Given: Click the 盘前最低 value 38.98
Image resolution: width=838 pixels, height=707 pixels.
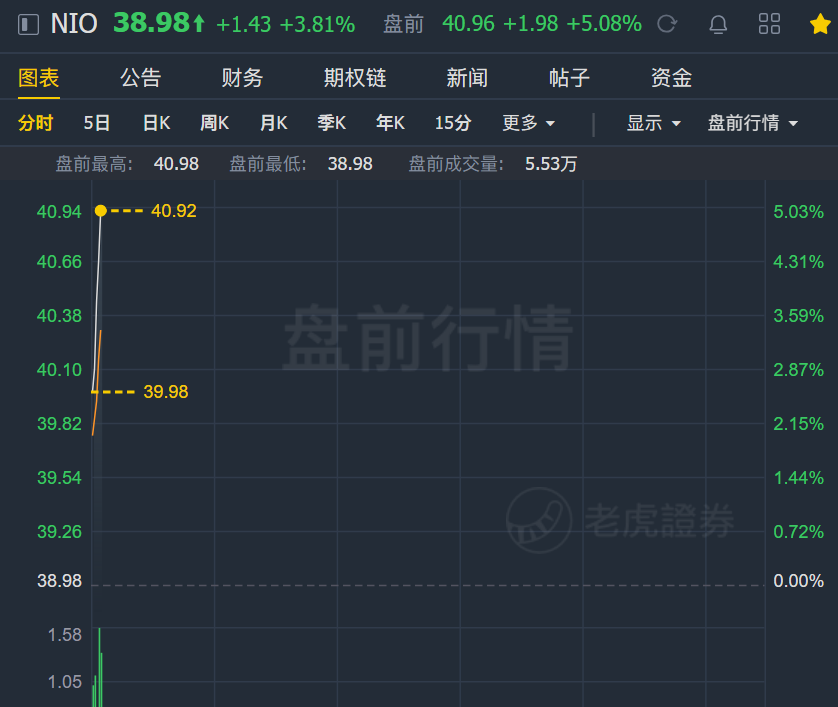Looking at the screenshot, I should point(350,164).
